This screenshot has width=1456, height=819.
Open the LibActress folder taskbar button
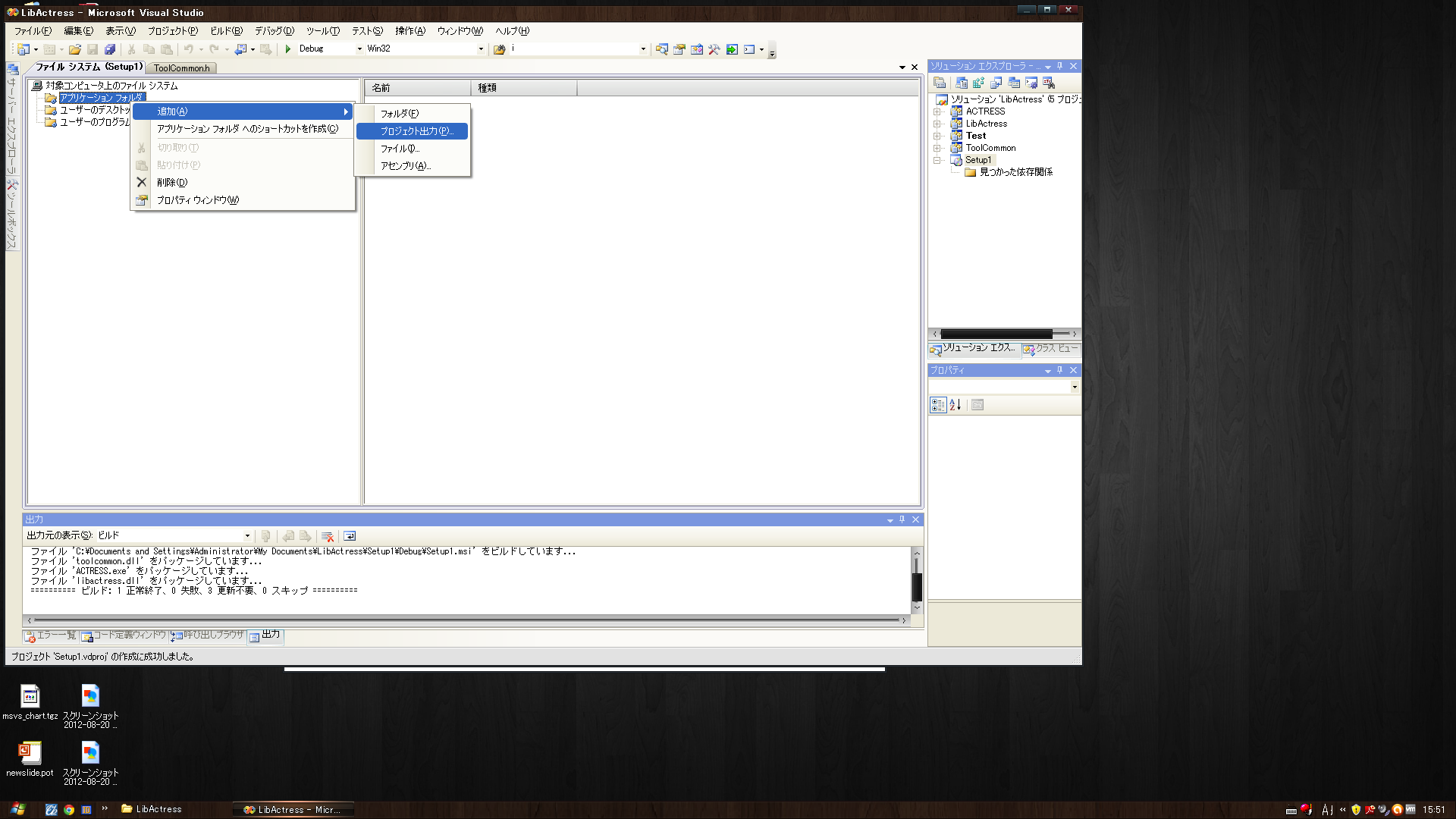(x=152, y=809)
